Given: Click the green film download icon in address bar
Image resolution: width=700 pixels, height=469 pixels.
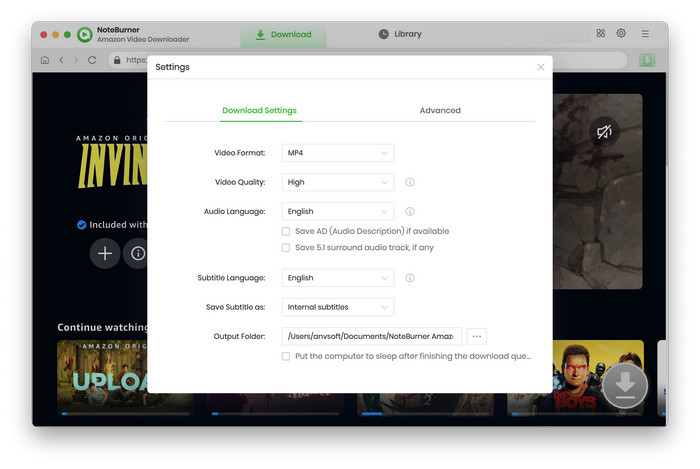Looking at the screenshot, I should click(x=647, y=60).
